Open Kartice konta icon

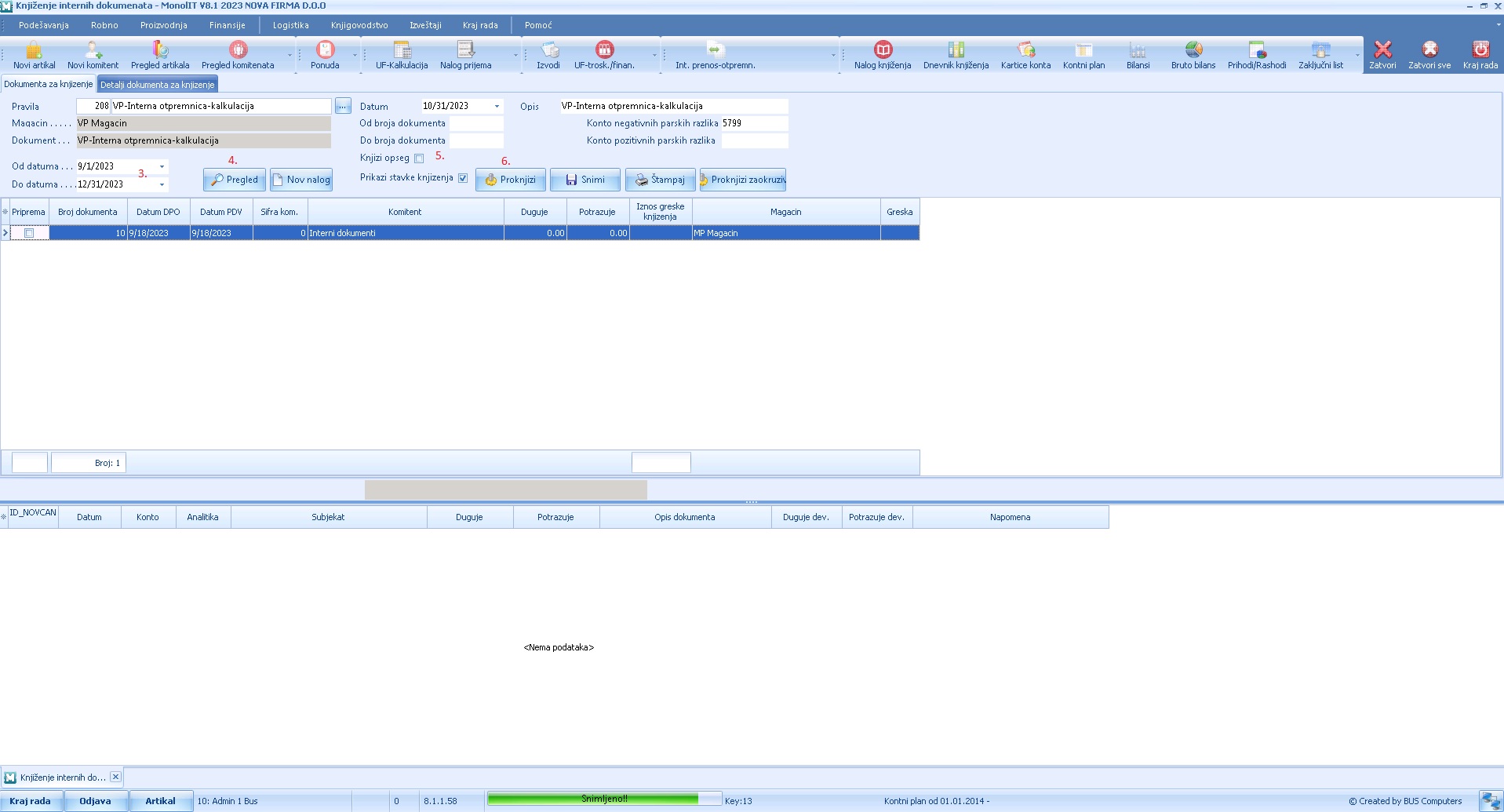coord(1025,55)
